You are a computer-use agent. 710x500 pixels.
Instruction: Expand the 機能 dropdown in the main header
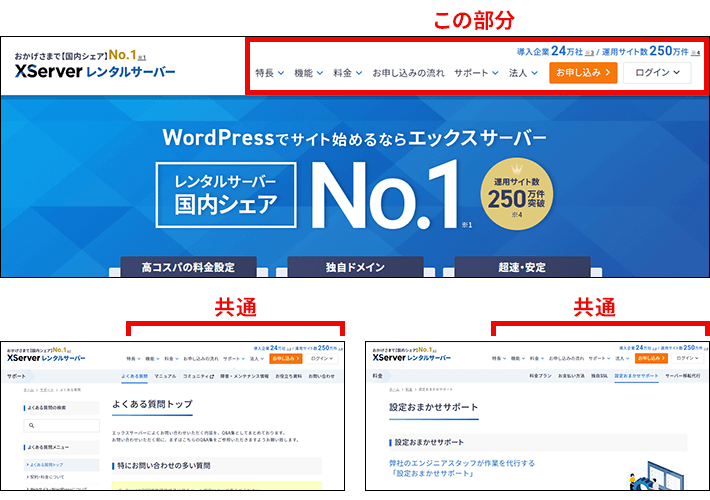pos(308,73)
